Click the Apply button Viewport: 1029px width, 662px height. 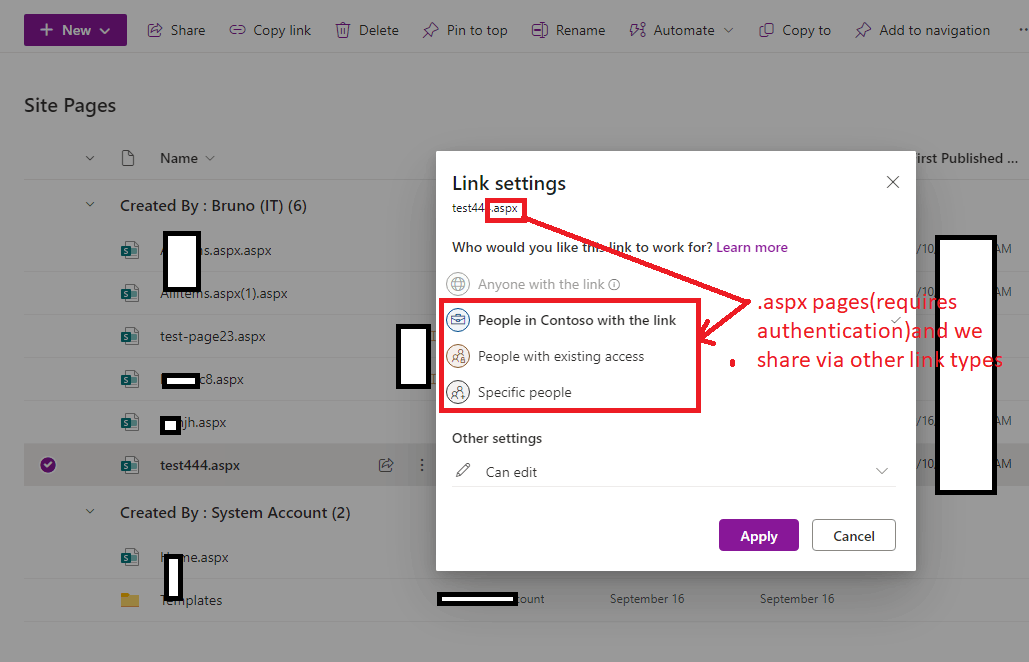click(759, 535)
